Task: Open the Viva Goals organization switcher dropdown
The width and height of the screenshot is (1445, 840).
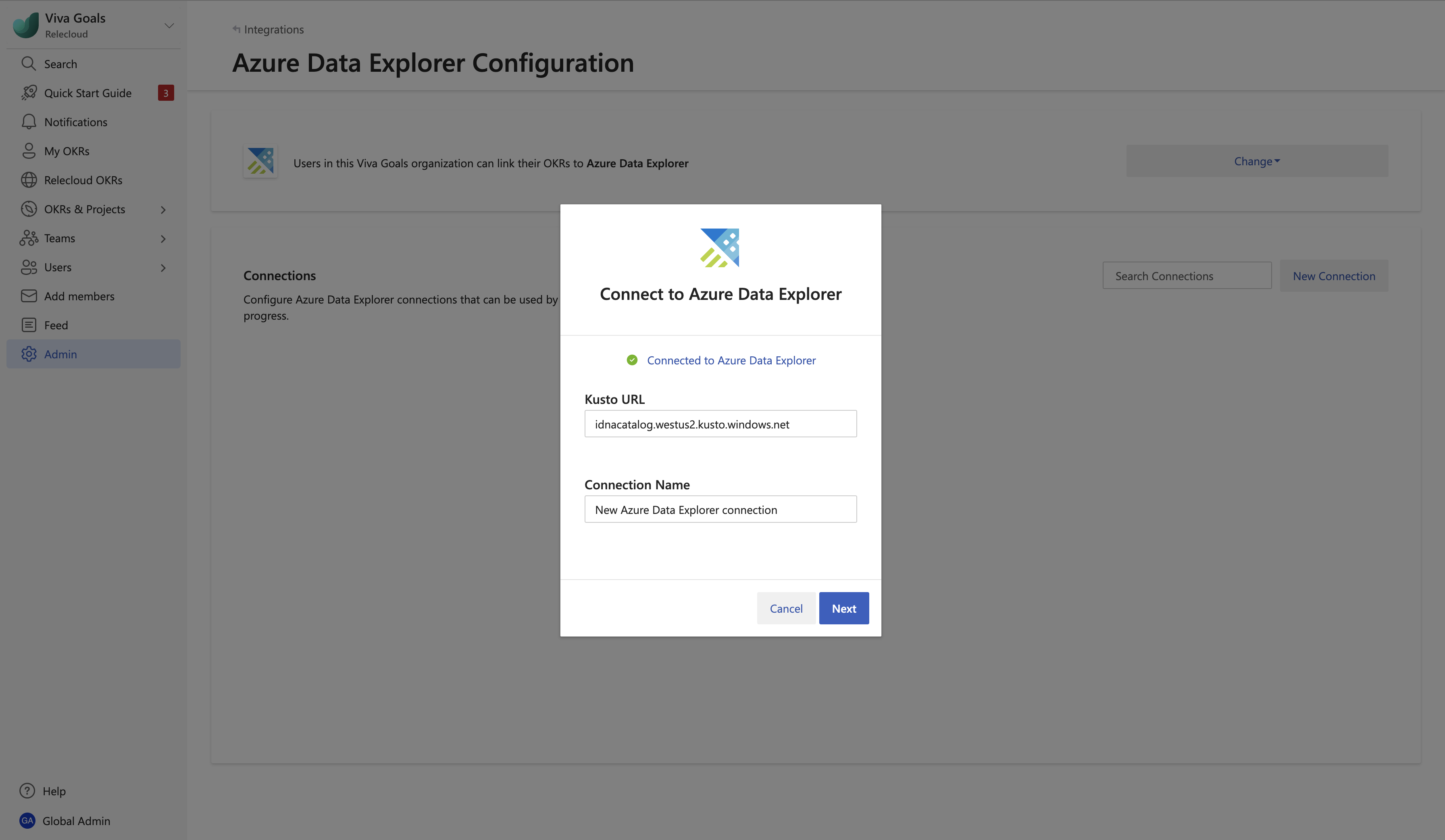Action: pyautogui.click(x=169, y=26)
